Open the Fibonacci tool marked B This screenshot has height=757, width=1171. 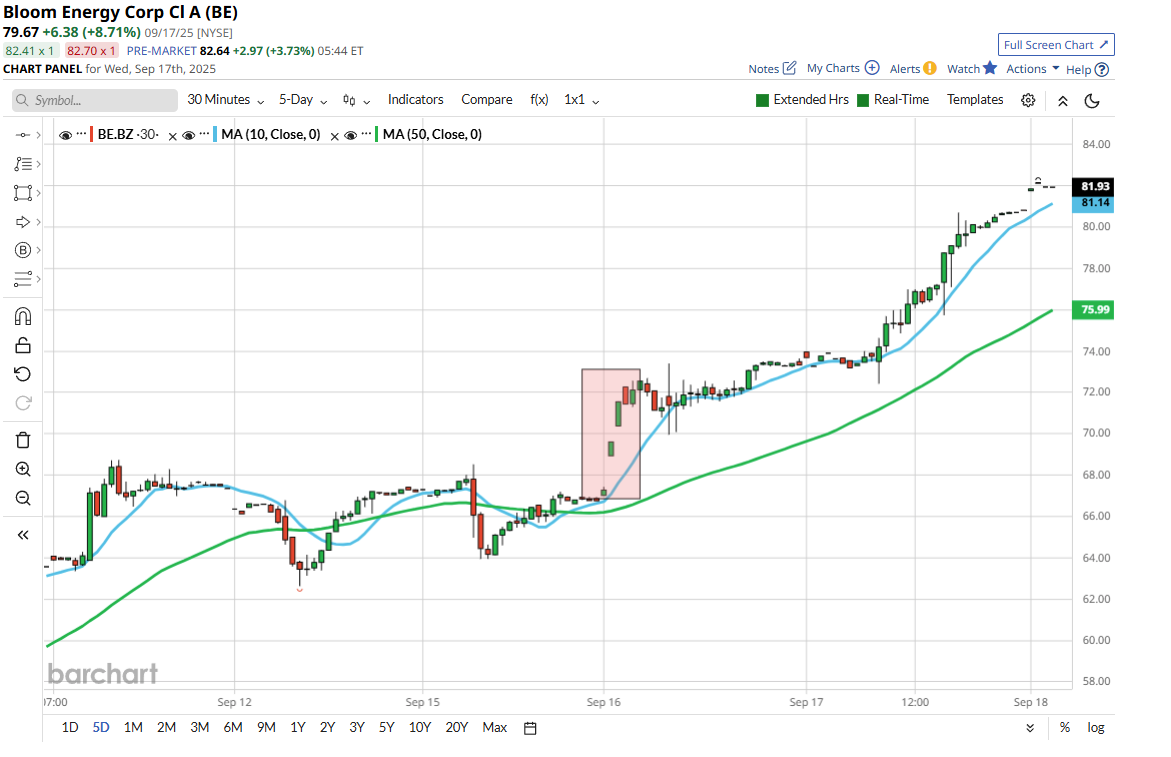pyautogui.click(x=22, y=250)
